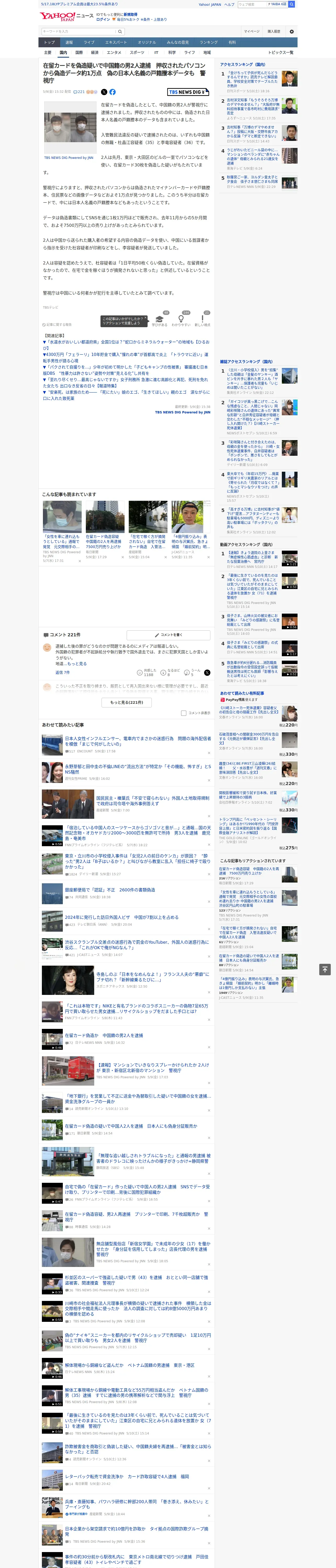Click the ヘルプ link in header
The height and width of the screenshot is (1568, 336).
[x=229, y=4]
